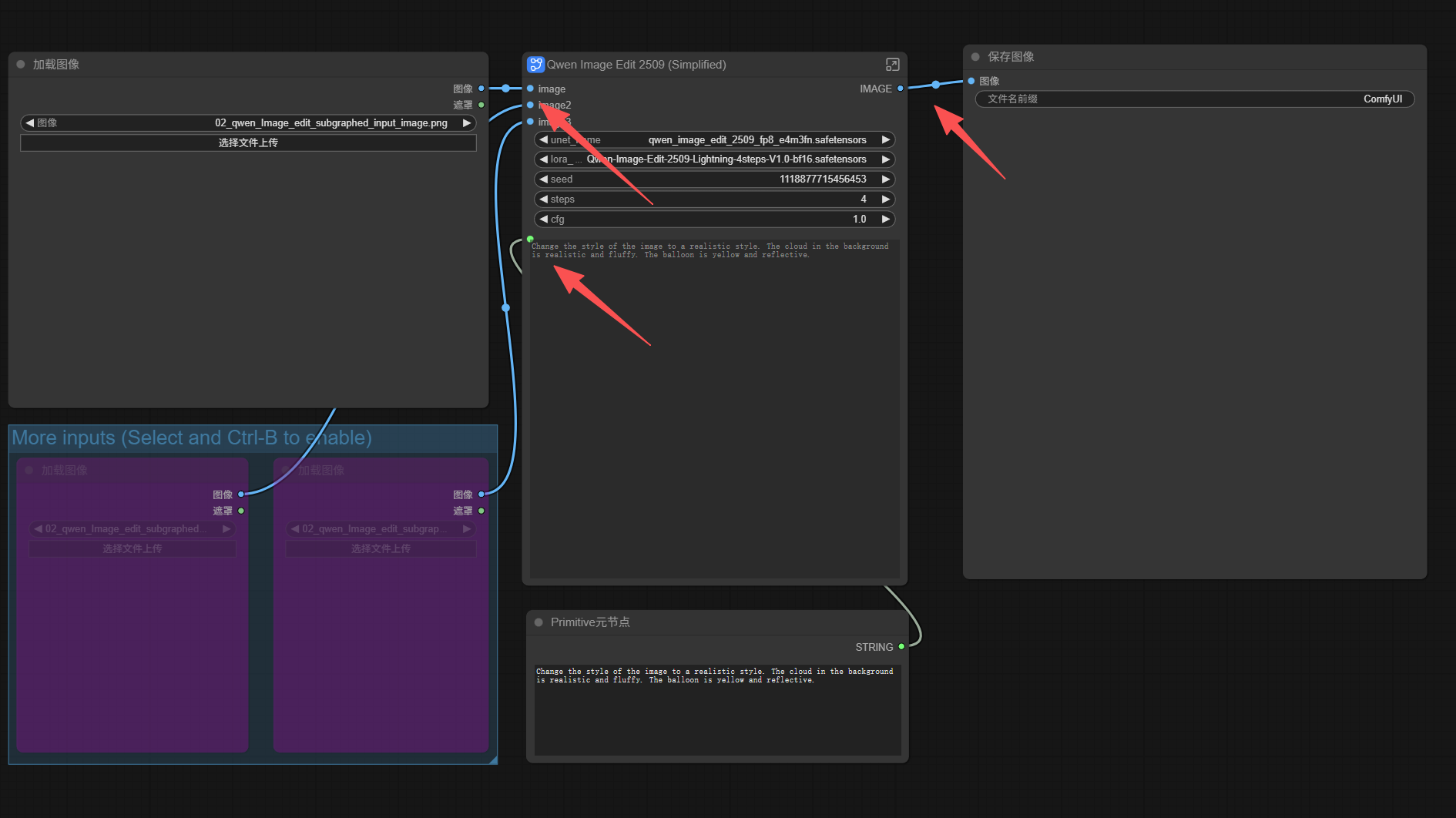
Task: Increase steps value with right arrow
Action: (886, 199)
